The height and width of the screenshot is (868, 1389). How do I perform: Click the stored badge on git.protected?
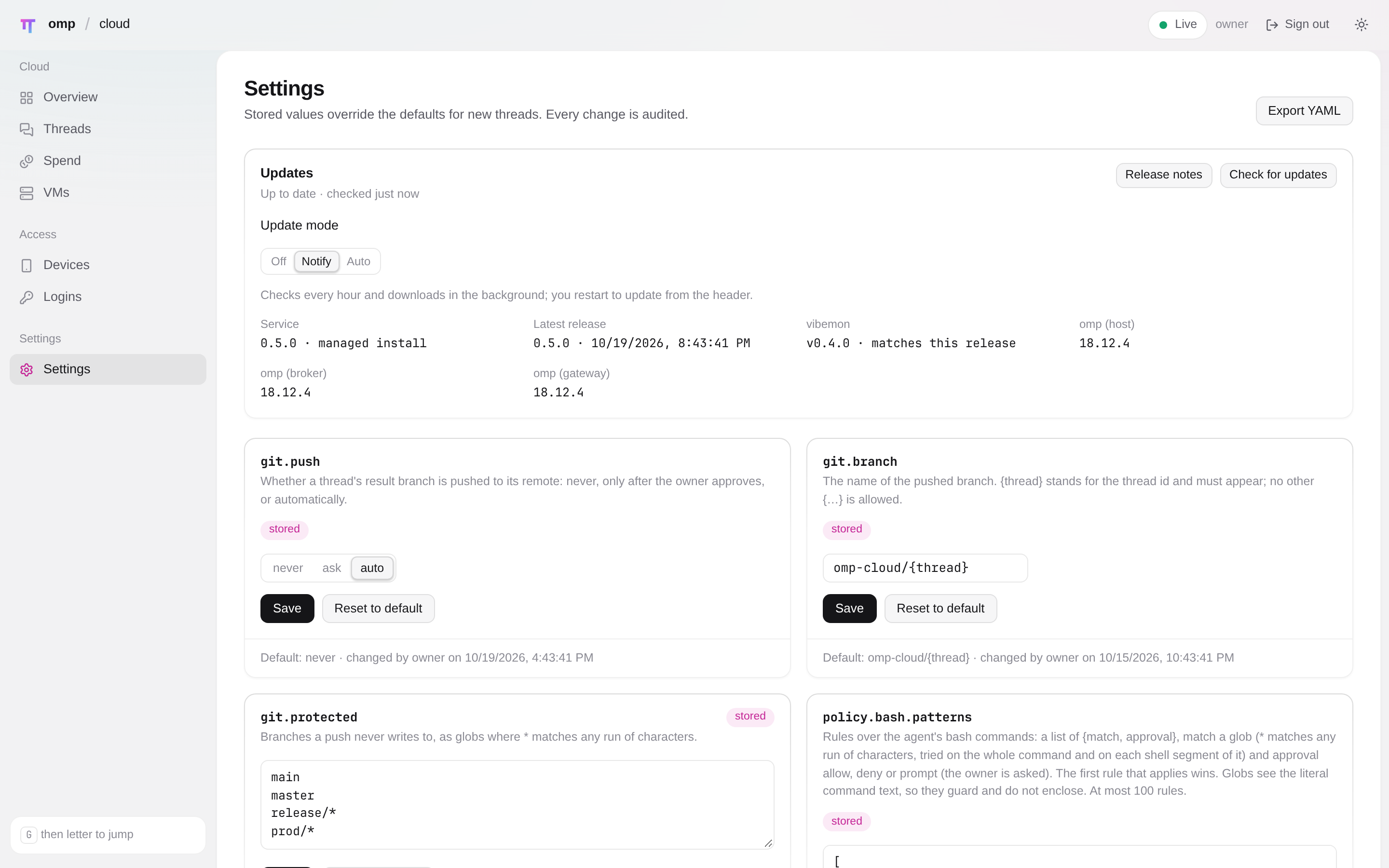749,717
